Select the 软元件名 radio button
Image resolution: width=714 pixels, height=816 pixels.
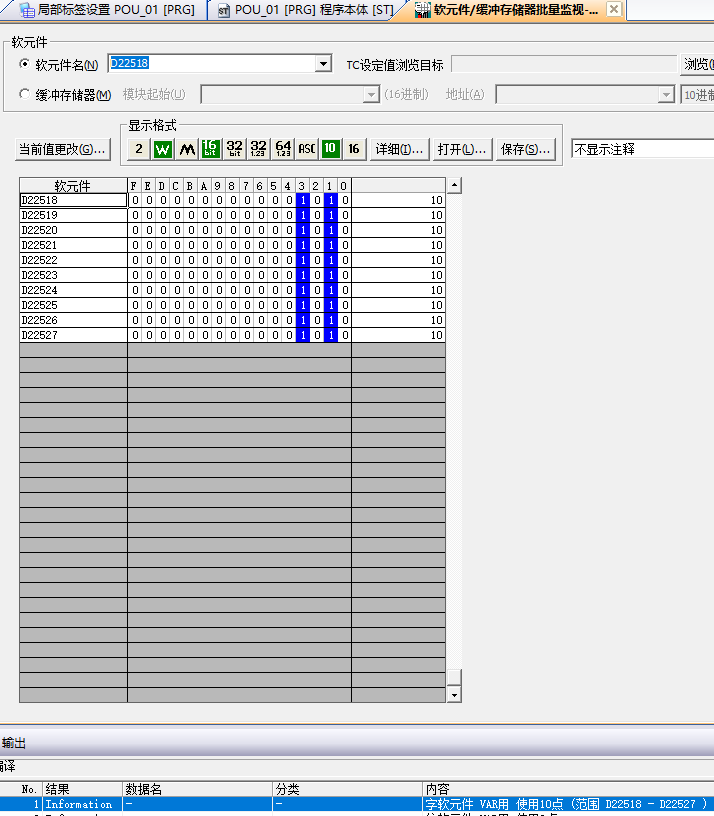click(x=25, y=65)
